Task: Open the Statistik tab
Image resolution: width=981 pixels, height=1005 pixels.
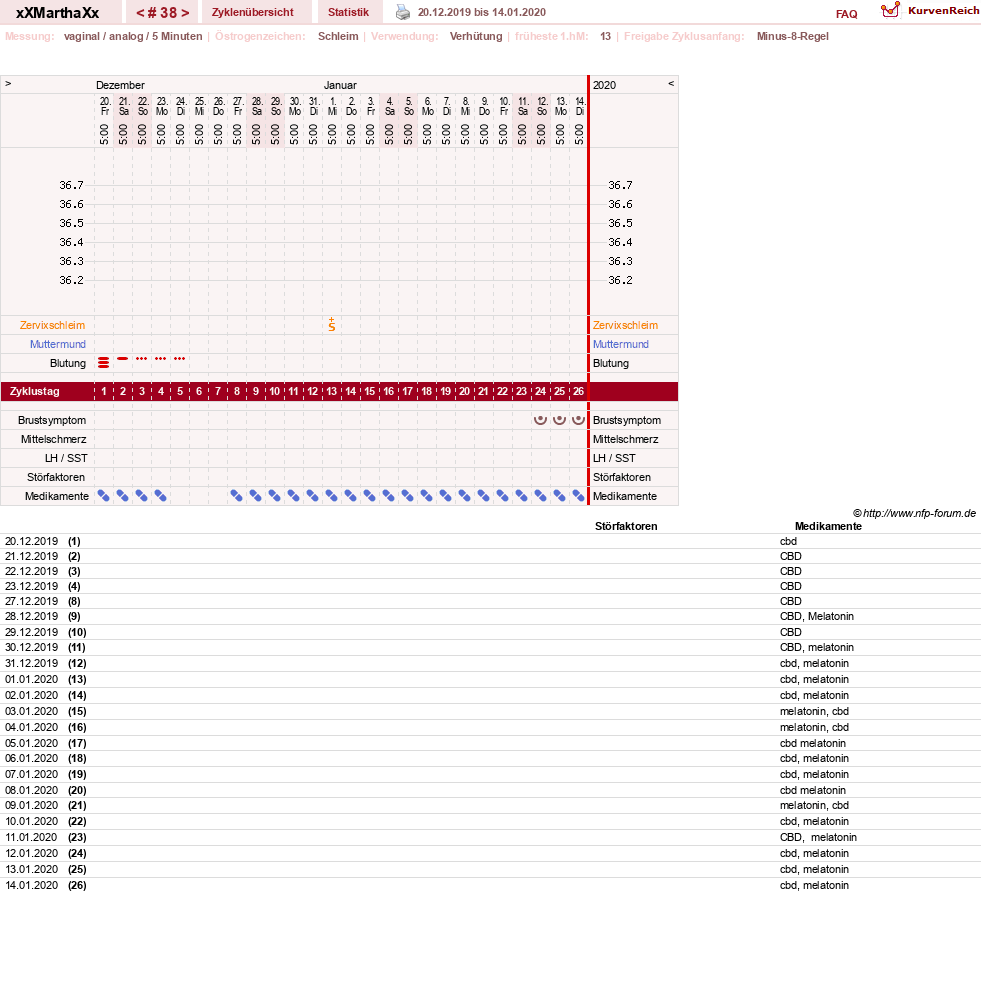Action: pyautogui.click(x=349, y=12)
